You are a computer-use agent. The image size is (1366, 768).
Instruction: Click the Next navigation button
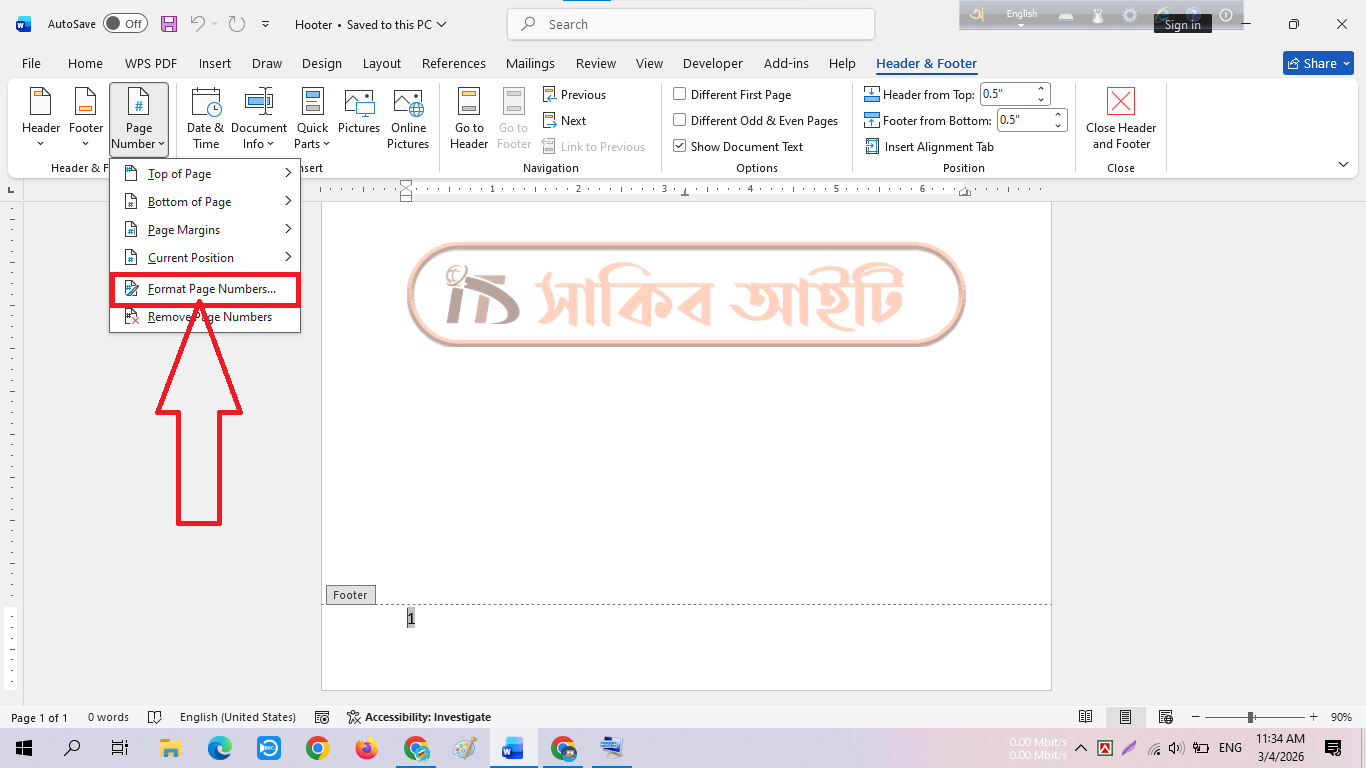click(x=564, y=120)
